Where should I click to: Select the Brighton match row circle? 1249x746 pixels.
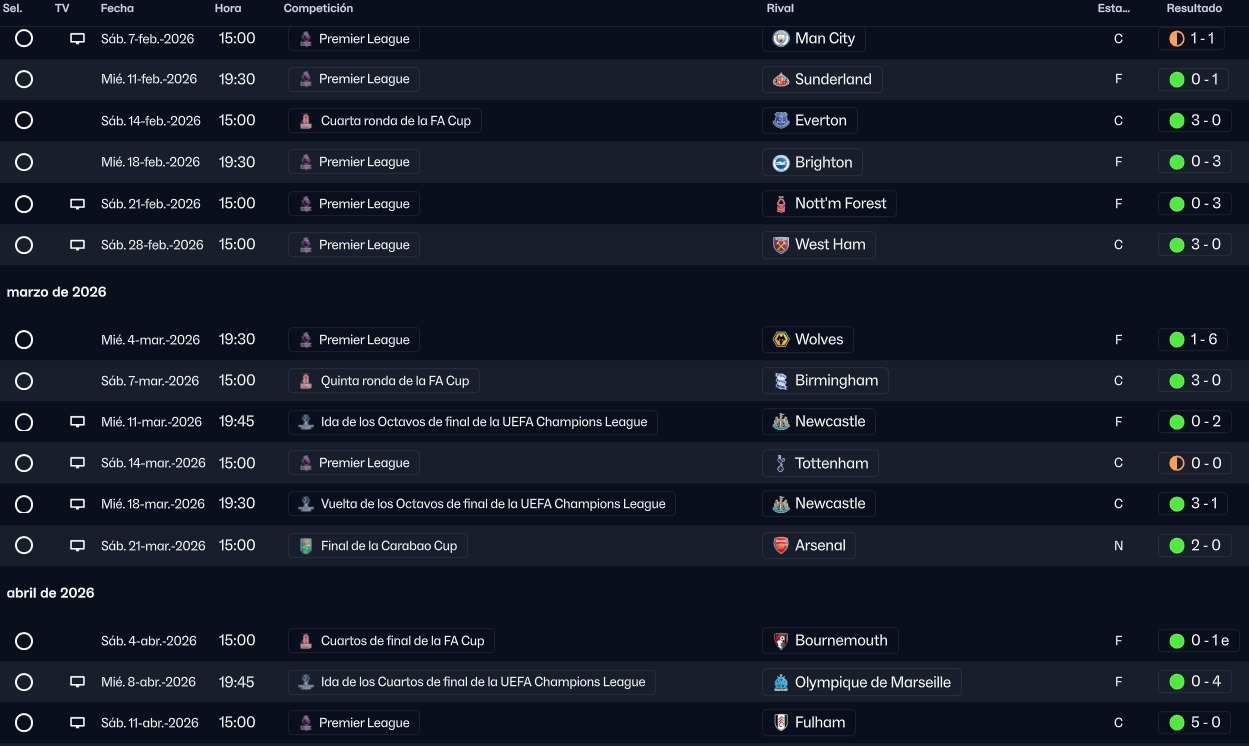point(24,162)
